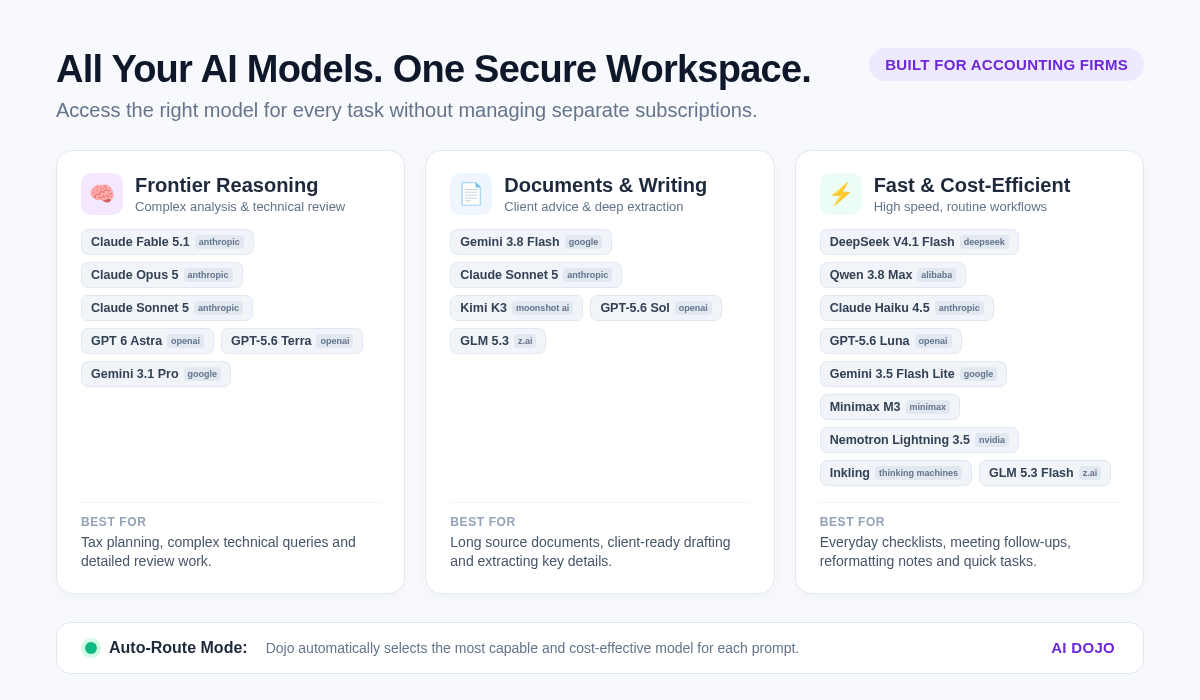The width and height of the screenshot is (1200, 700).
Task: Select the Claude Fable 5.1 model chip
Action: tap(167, 242)
